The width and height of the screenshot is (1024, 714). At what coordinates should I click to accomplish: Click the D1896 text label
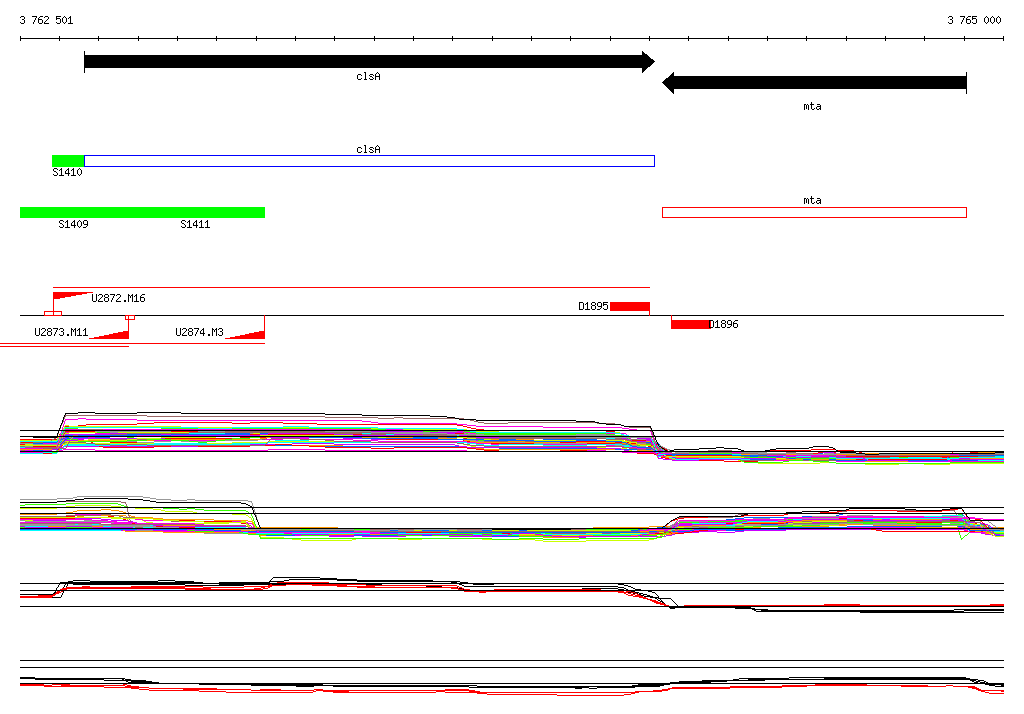724,325
